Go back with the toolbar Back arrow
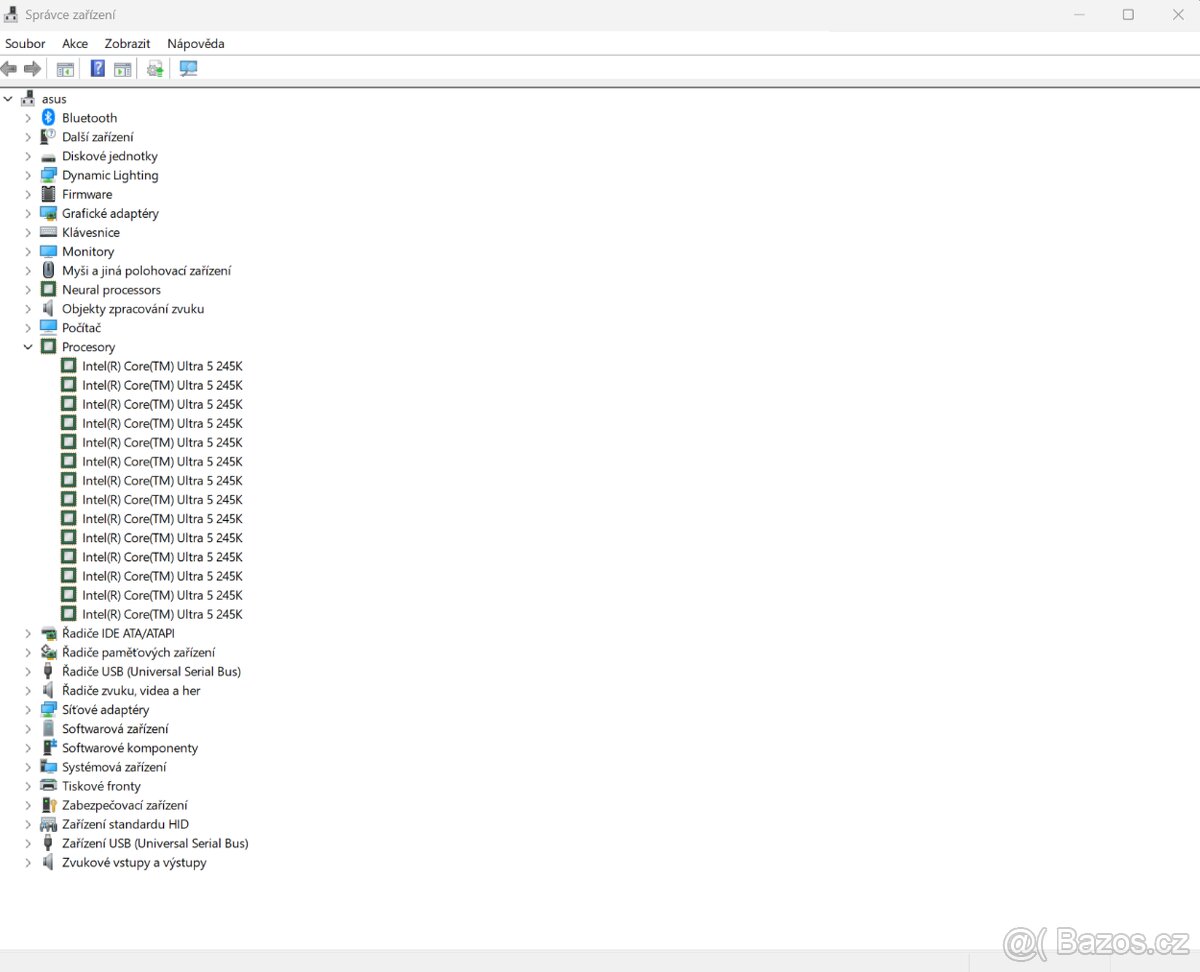This screenshot has height=972, width=1200. tap(9, 69)
